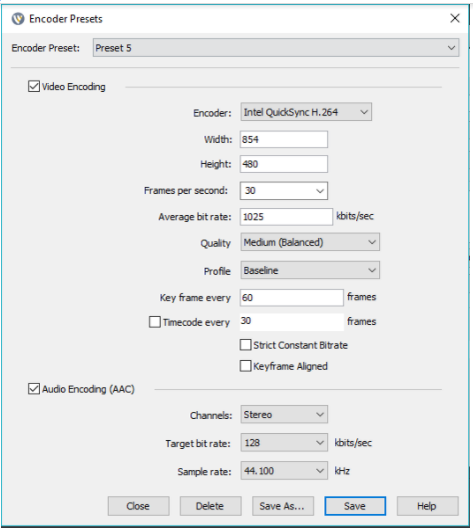Screen dimensions: 473x531
Task: Open the Frames per second dropdown
Action: (x=284, y=191)
